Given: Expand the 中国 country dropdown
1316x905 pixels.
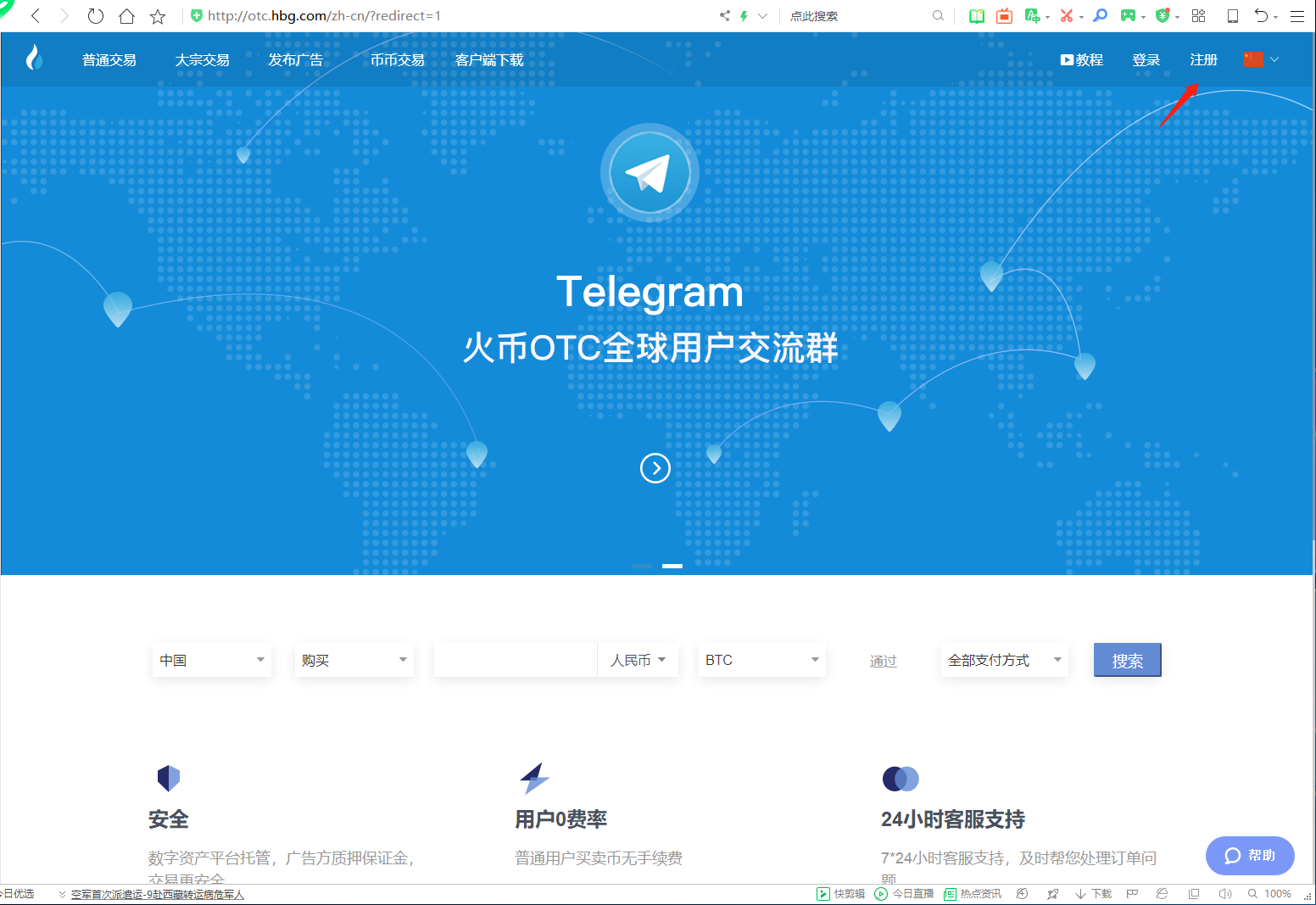Looking at the screenshot, I should point(212,660).
